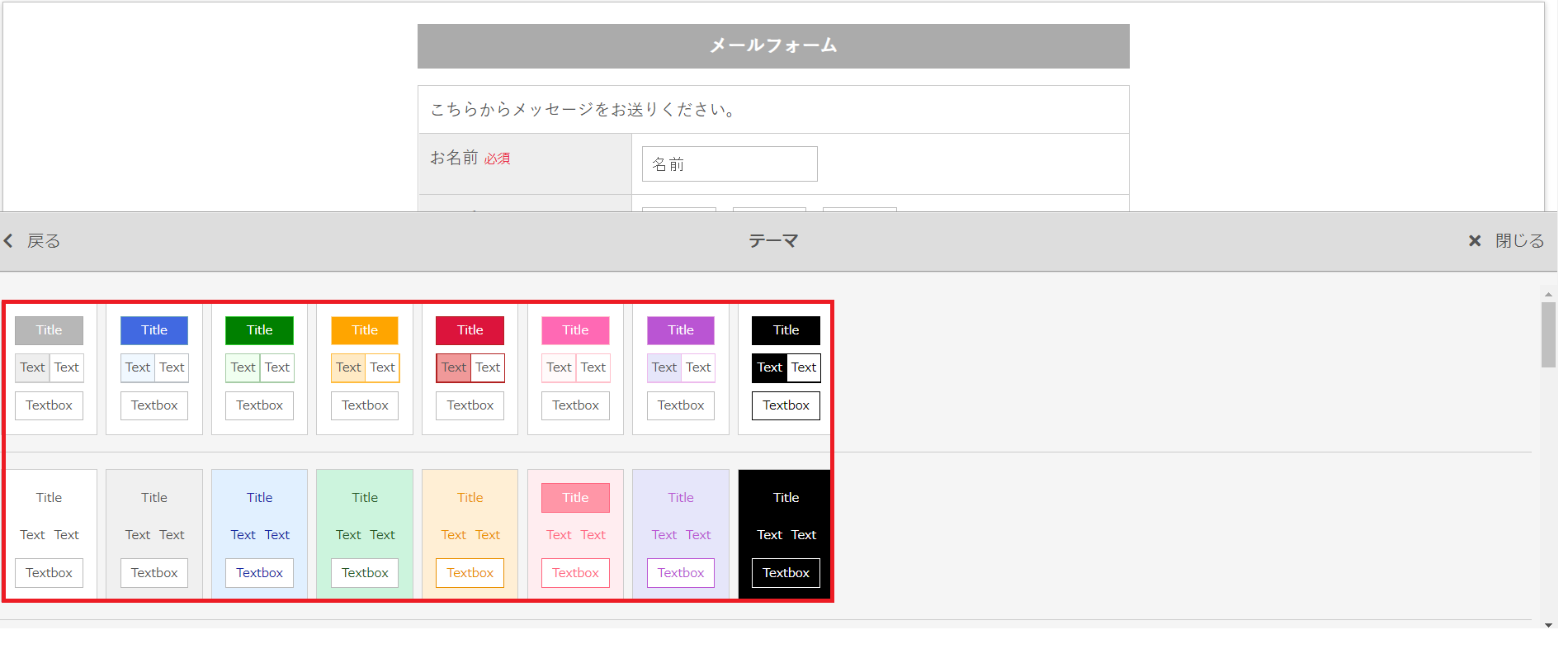Choose the light blue background theme
The image size is (1568, 649).
click(x=259, y=534)
